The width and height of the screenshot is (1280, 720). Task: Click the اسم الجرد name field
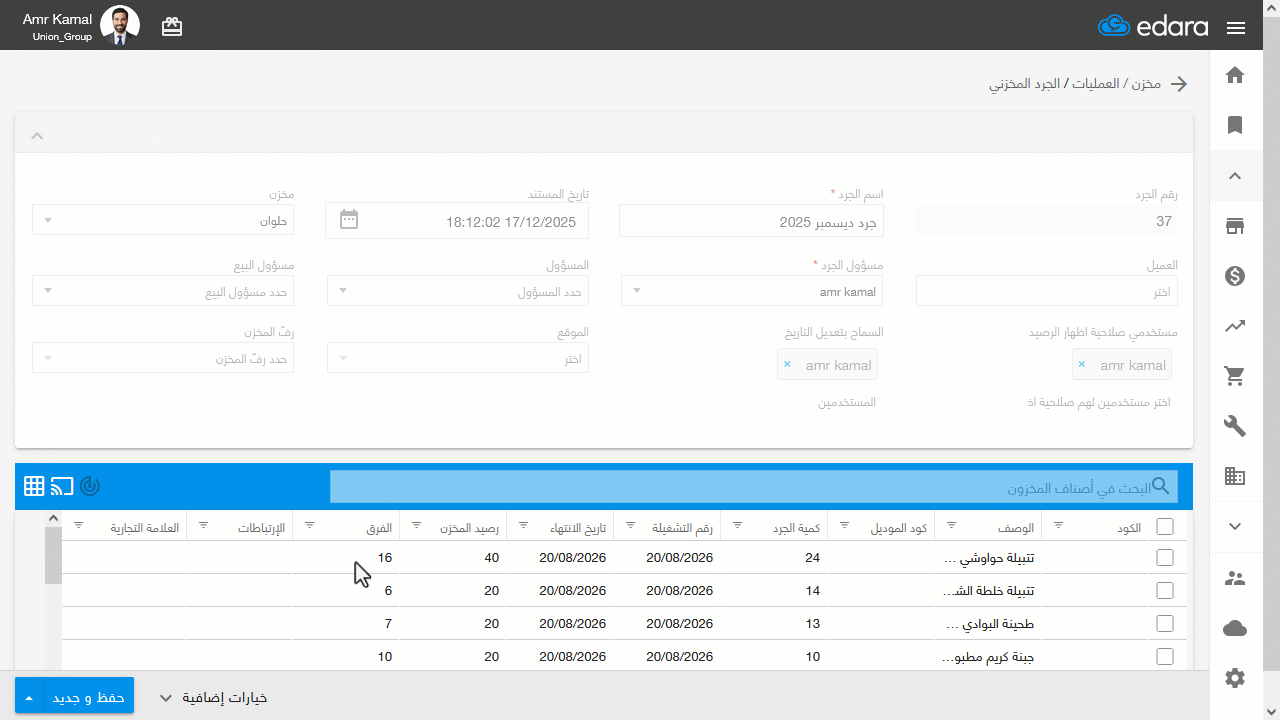[751, 221]
